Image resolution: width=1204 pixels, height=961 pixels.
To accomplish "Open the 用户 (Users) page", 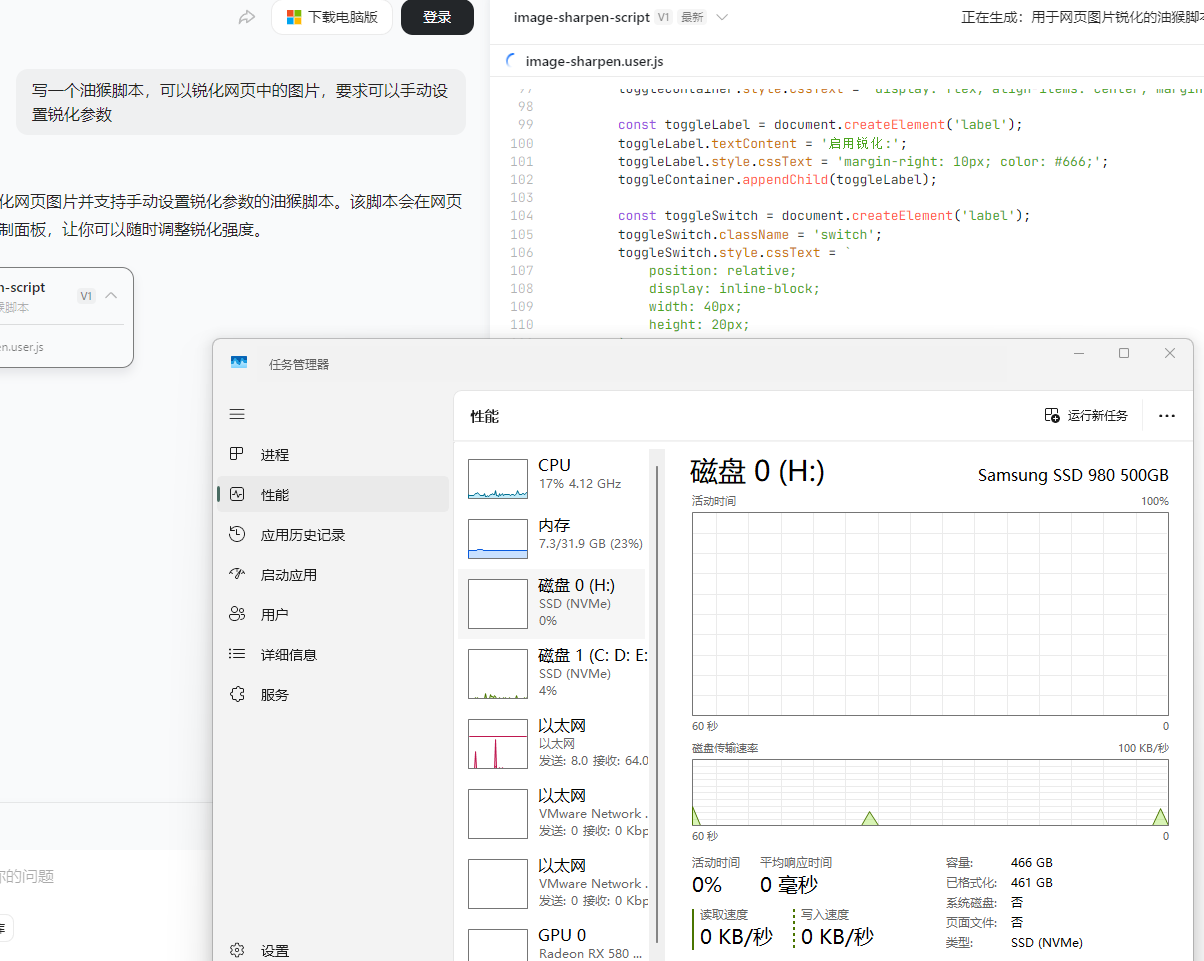I will pos(333,614).
